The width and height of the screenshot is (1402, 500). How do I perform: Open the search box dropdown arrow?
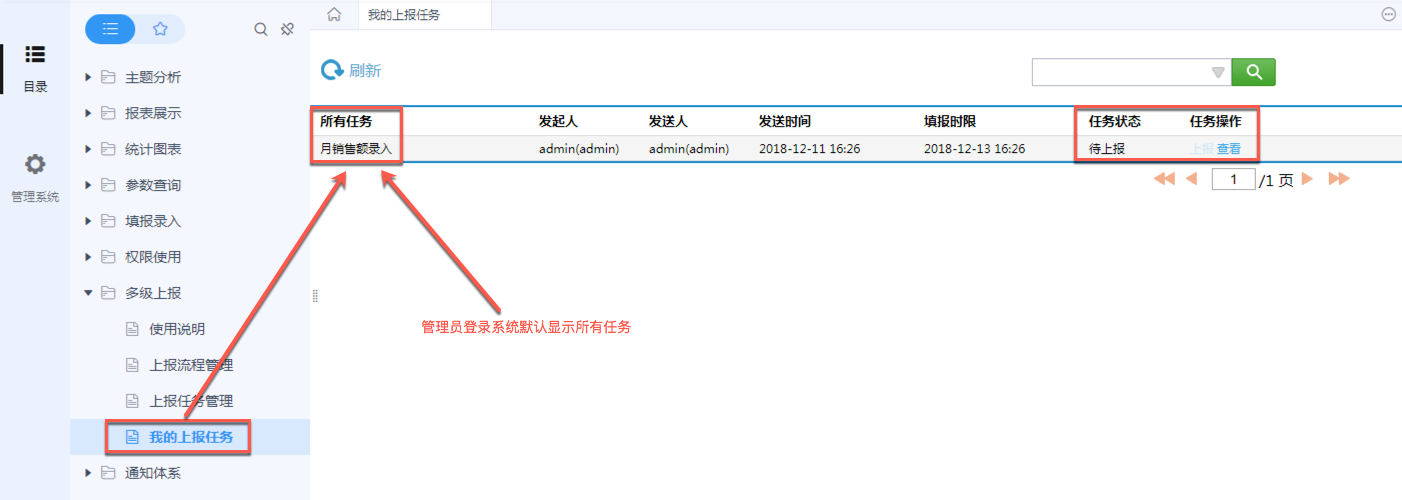point(1218,72)
